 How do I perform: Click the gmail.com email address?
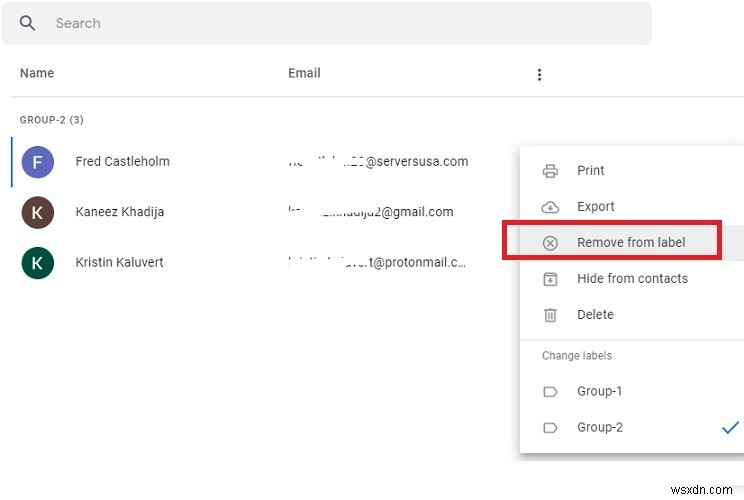point(371,212)
